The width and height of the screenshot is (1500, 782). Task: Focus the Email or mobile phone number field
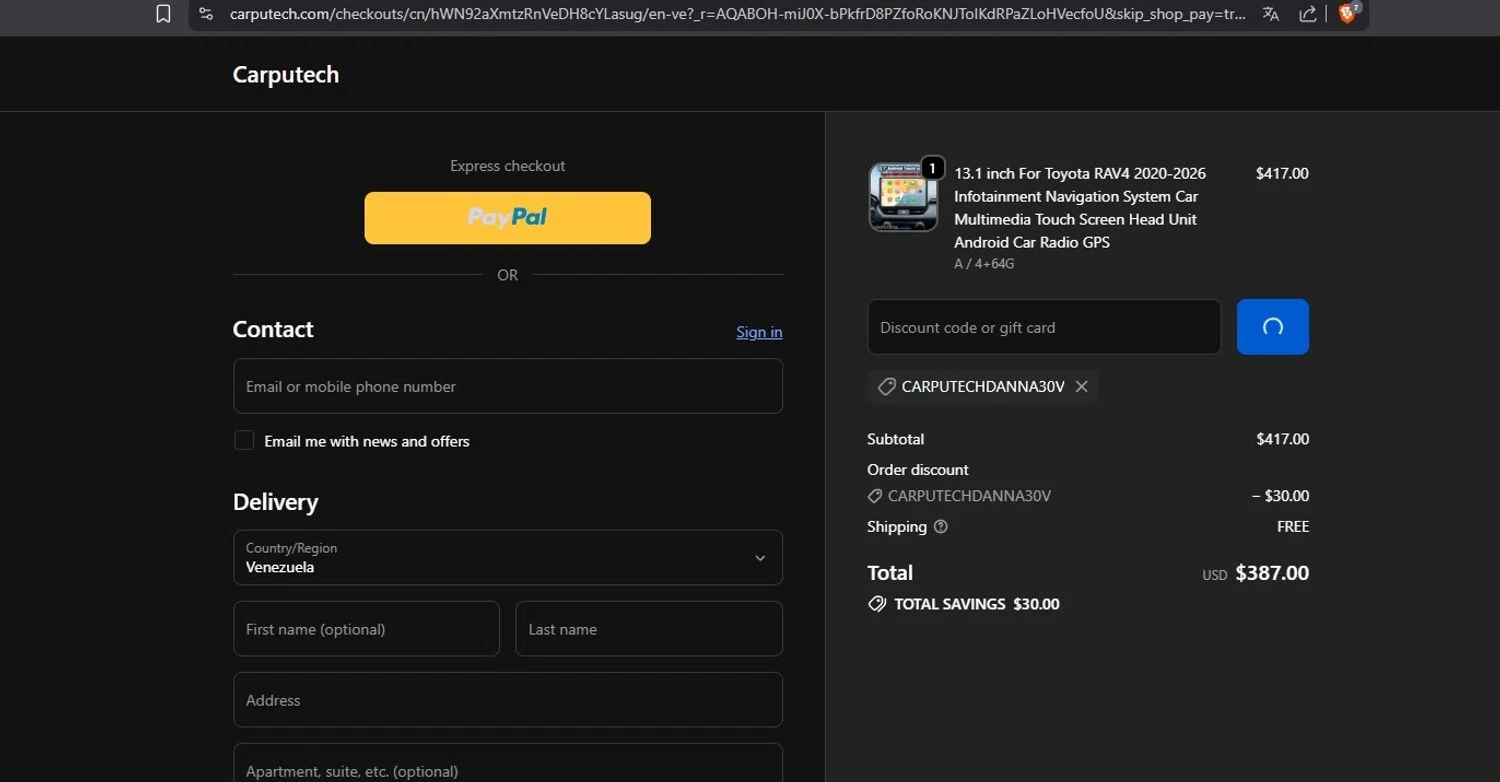click(508, 386)
